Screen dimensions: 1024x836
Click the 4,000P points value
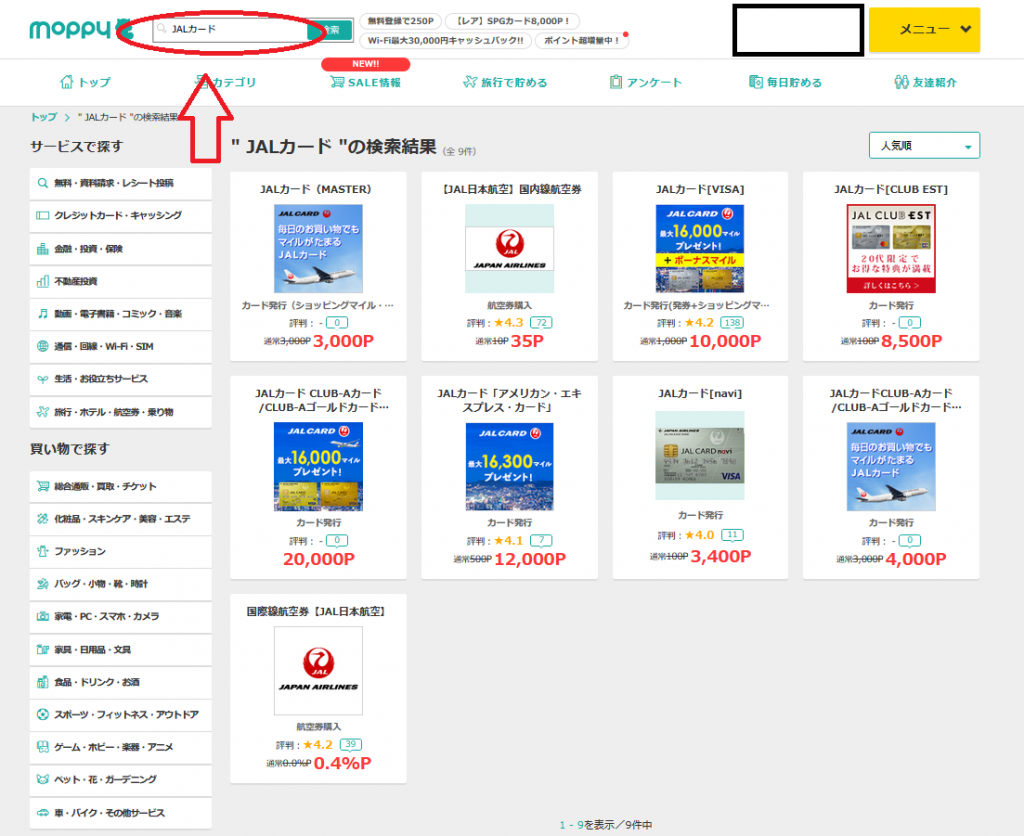point(916,559)
